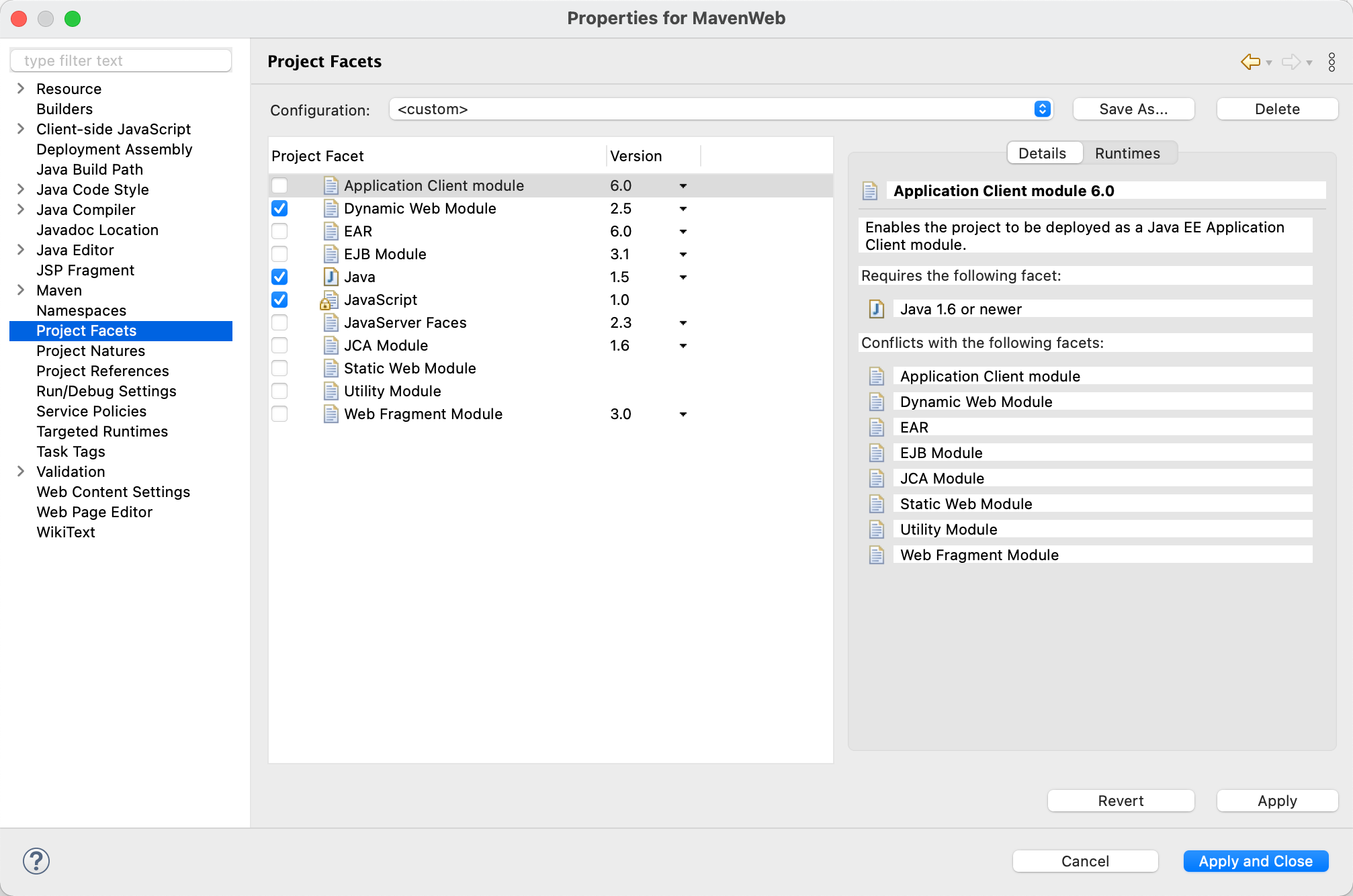Image resolution: width=1353 pixels, height=896 pixels.
Task: Expand the Maven tree node
Action: [x=21, y=290]
